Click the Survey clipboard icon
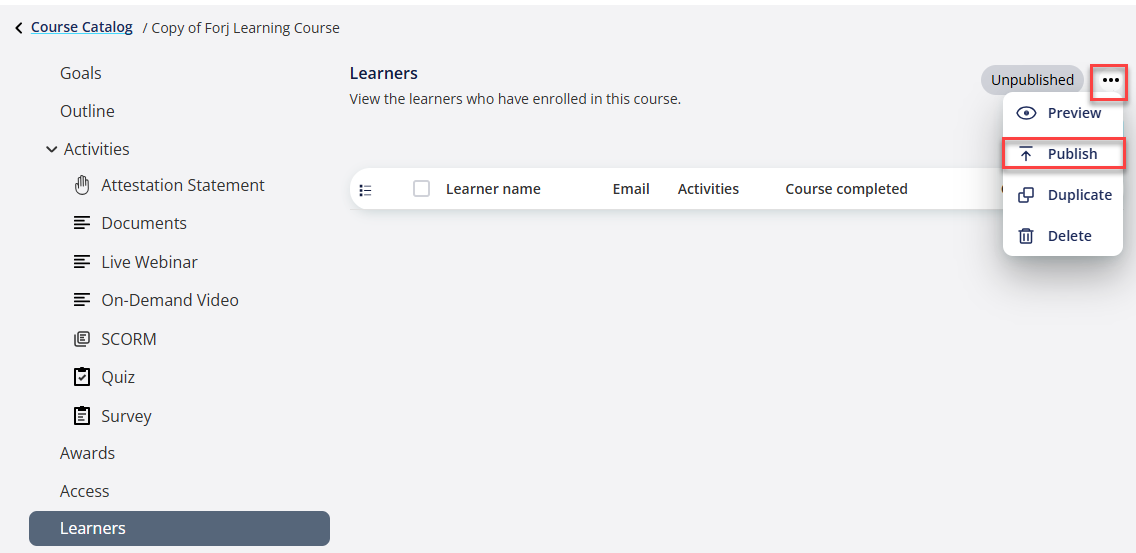The width and height of the screenshot is (1136, 553). tap(82, 415)
